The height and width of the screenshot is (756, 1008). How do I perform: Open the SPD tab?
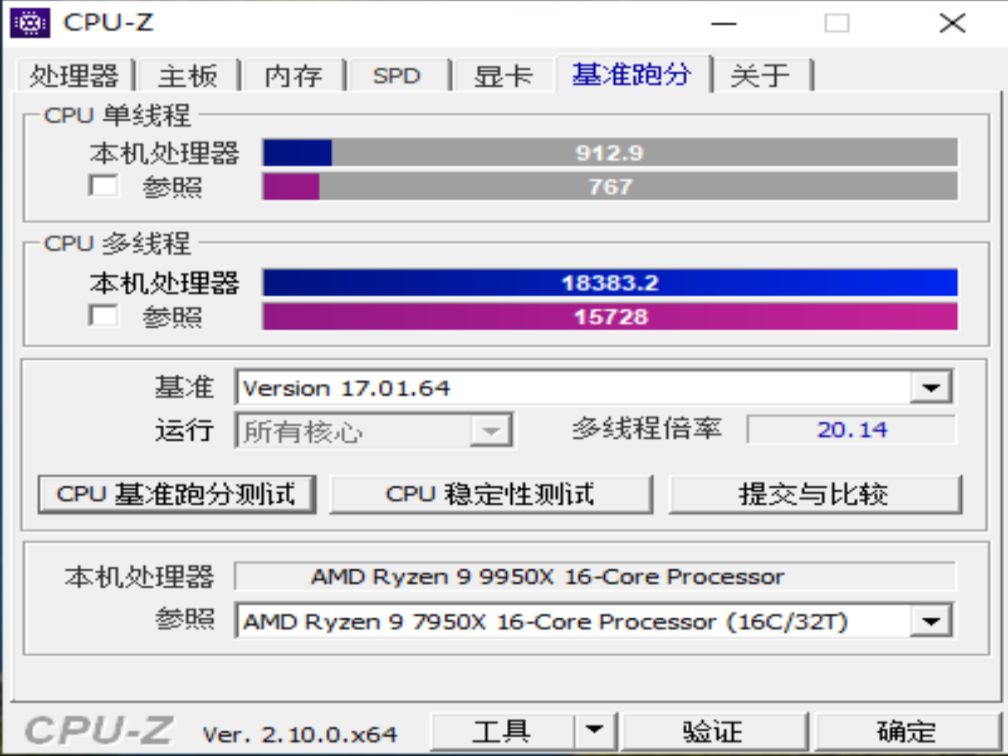(397, 74)
